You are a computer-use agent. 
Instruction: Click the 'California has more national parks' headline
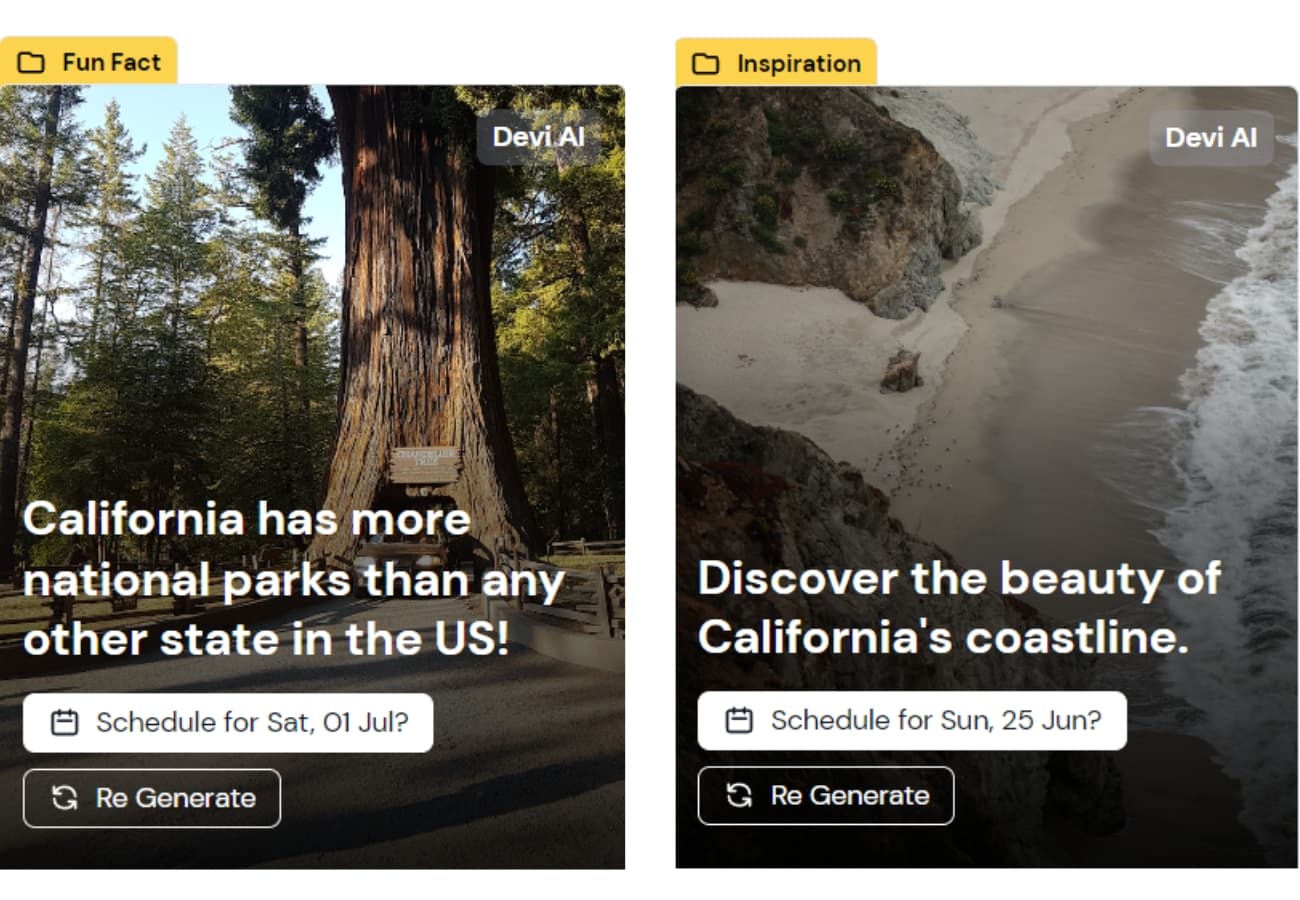(293, 580)
